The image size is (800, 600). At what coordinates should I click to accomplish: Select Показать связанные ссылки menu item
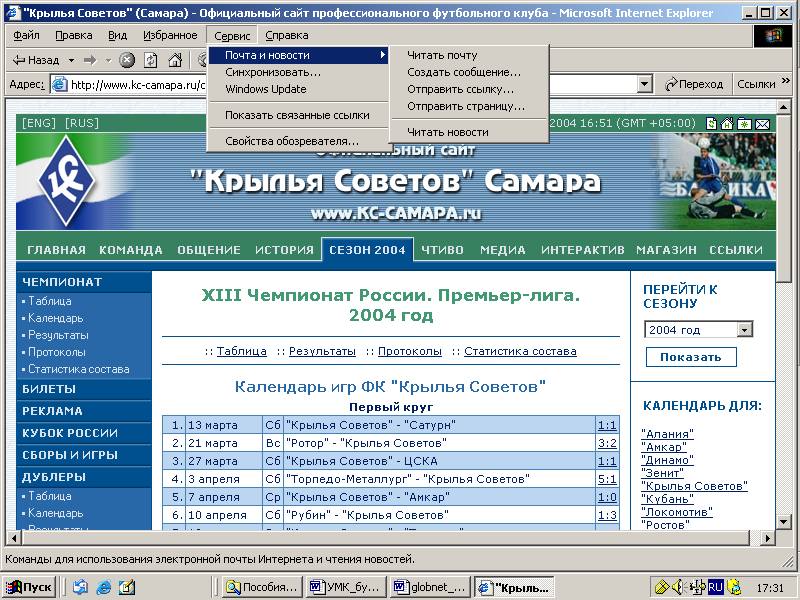click(x=298, y=115)
